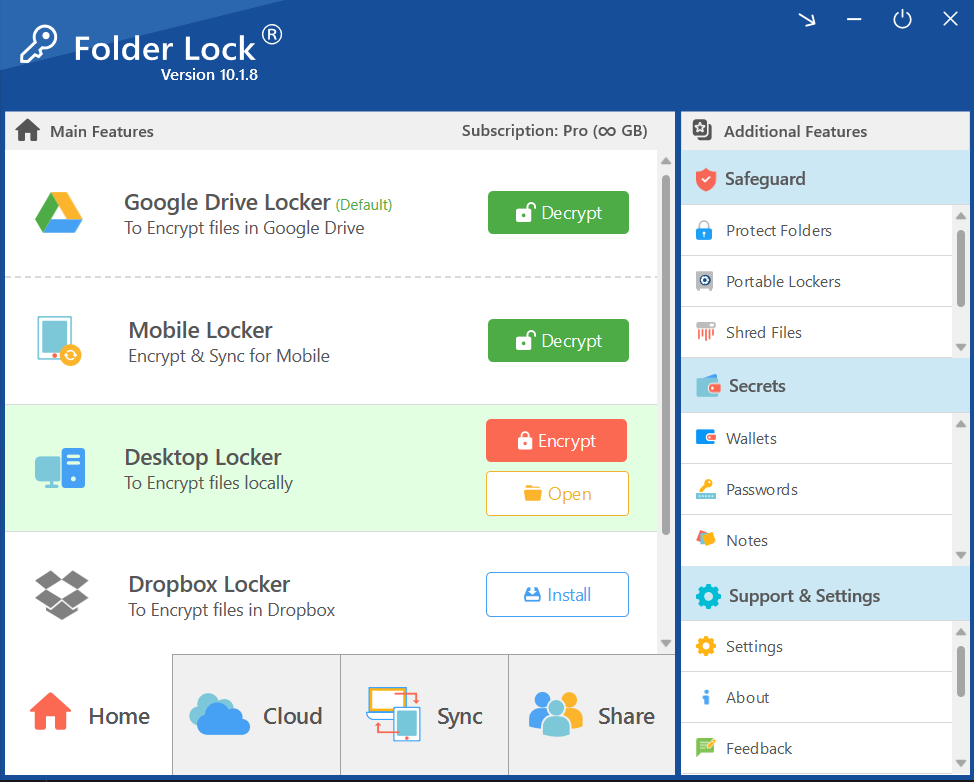Click the Additional Features star icon

point(702,130)
